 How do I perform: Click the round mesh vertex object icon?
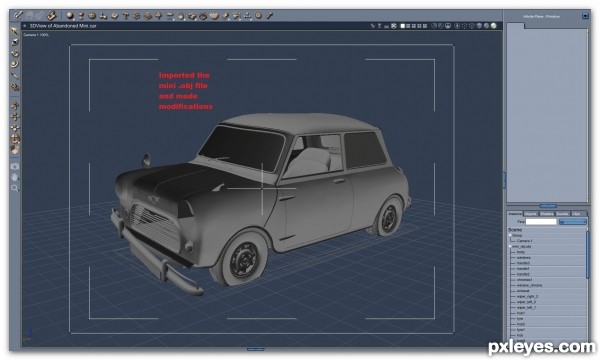click(92, 16)
